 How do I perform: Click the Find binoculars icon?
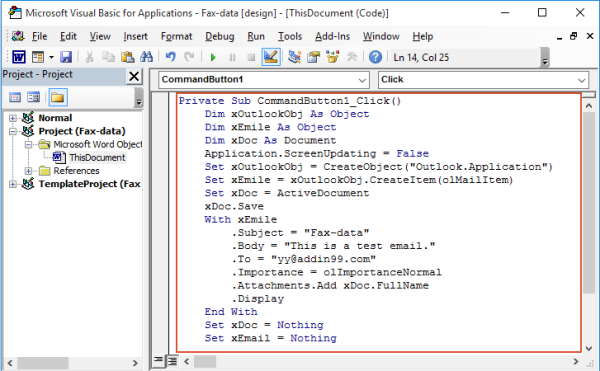(146, 57)
